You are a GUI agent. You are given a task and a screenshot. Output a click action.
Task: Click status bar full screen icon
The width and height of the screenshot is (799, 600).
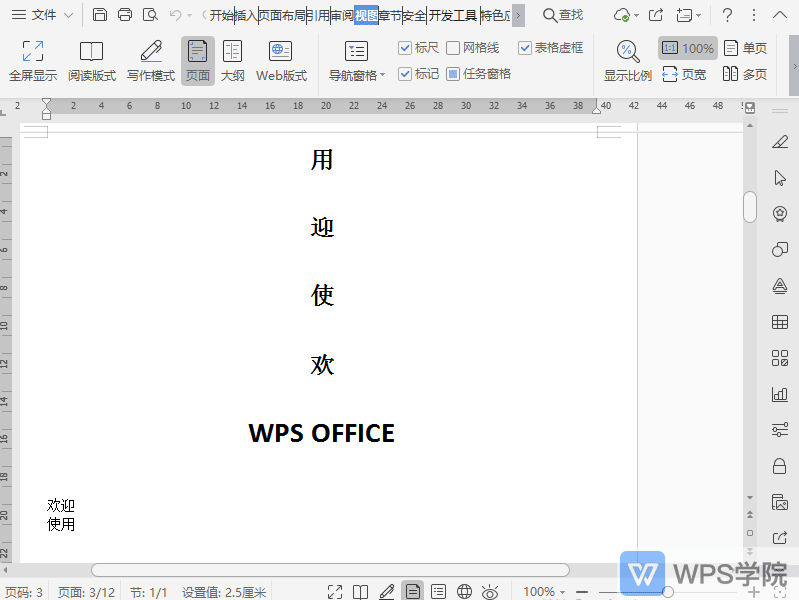[335, 592]
